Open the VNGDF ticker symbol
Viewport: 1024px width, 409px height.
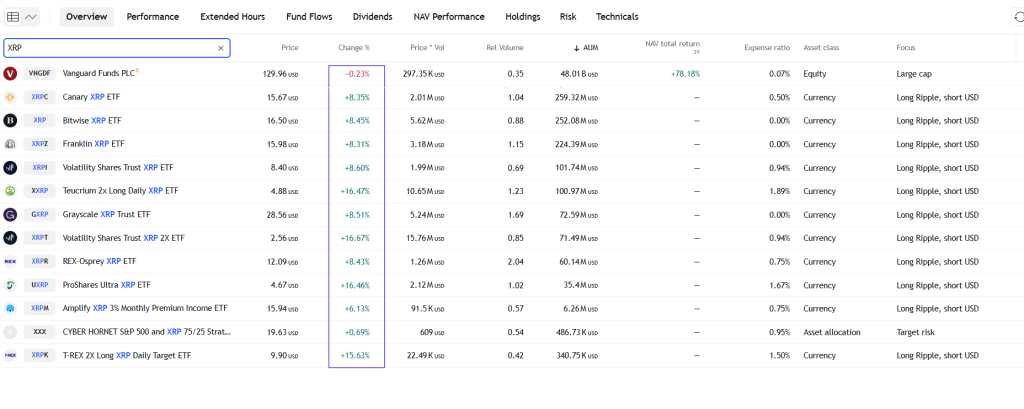40,74
